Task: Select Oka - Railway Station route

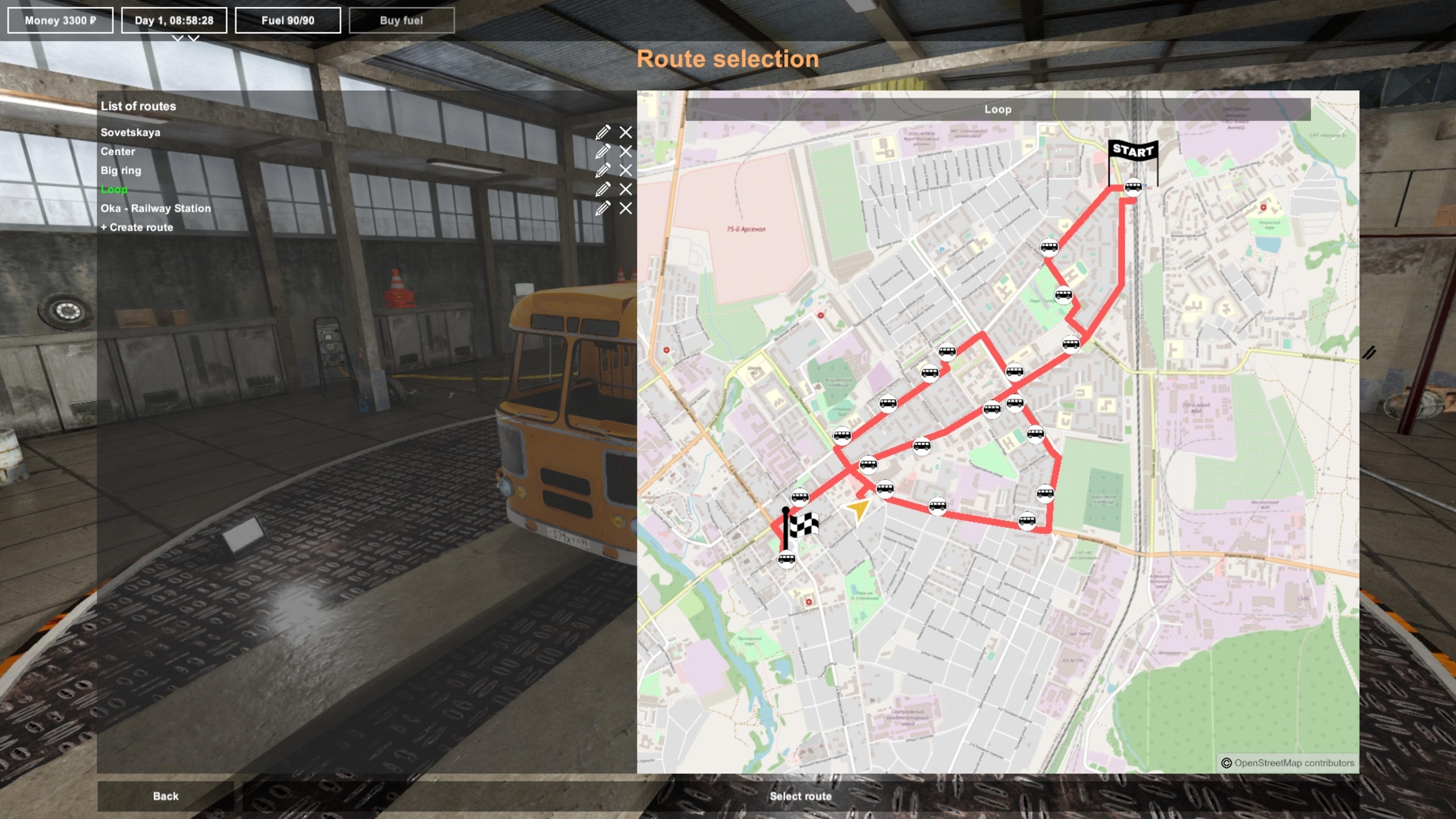Action: tap(155, 208)
